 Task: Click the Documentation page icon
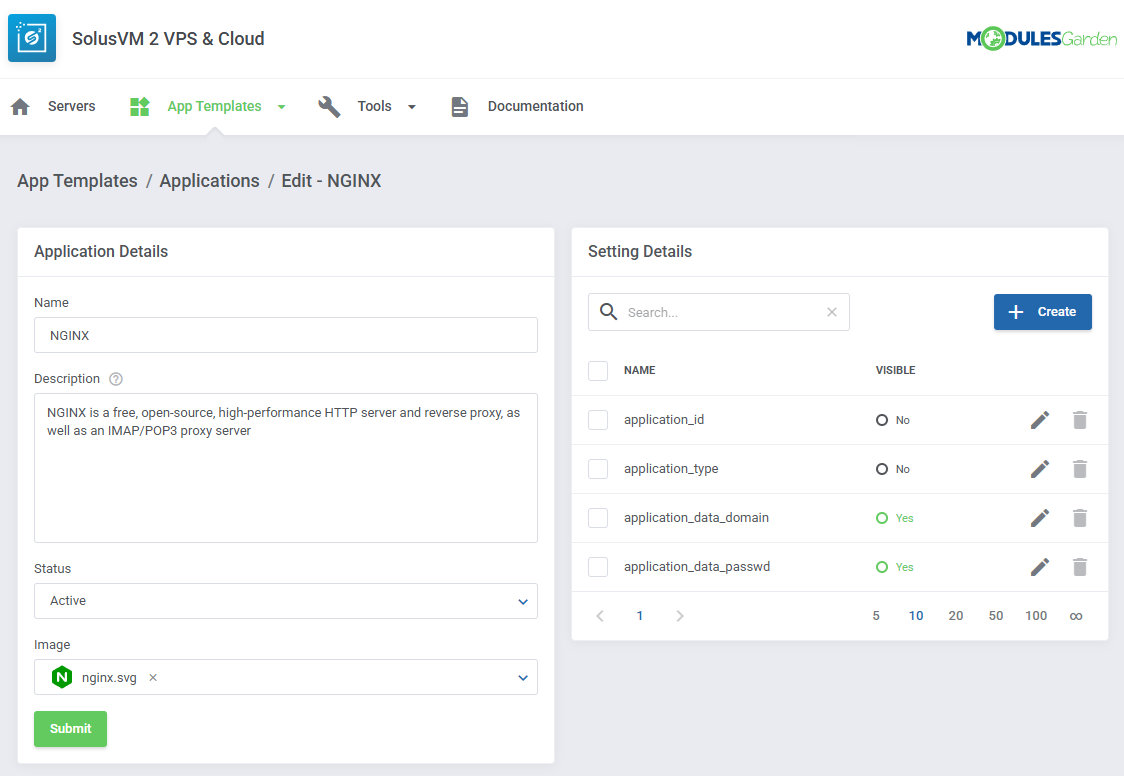[459, 107]
